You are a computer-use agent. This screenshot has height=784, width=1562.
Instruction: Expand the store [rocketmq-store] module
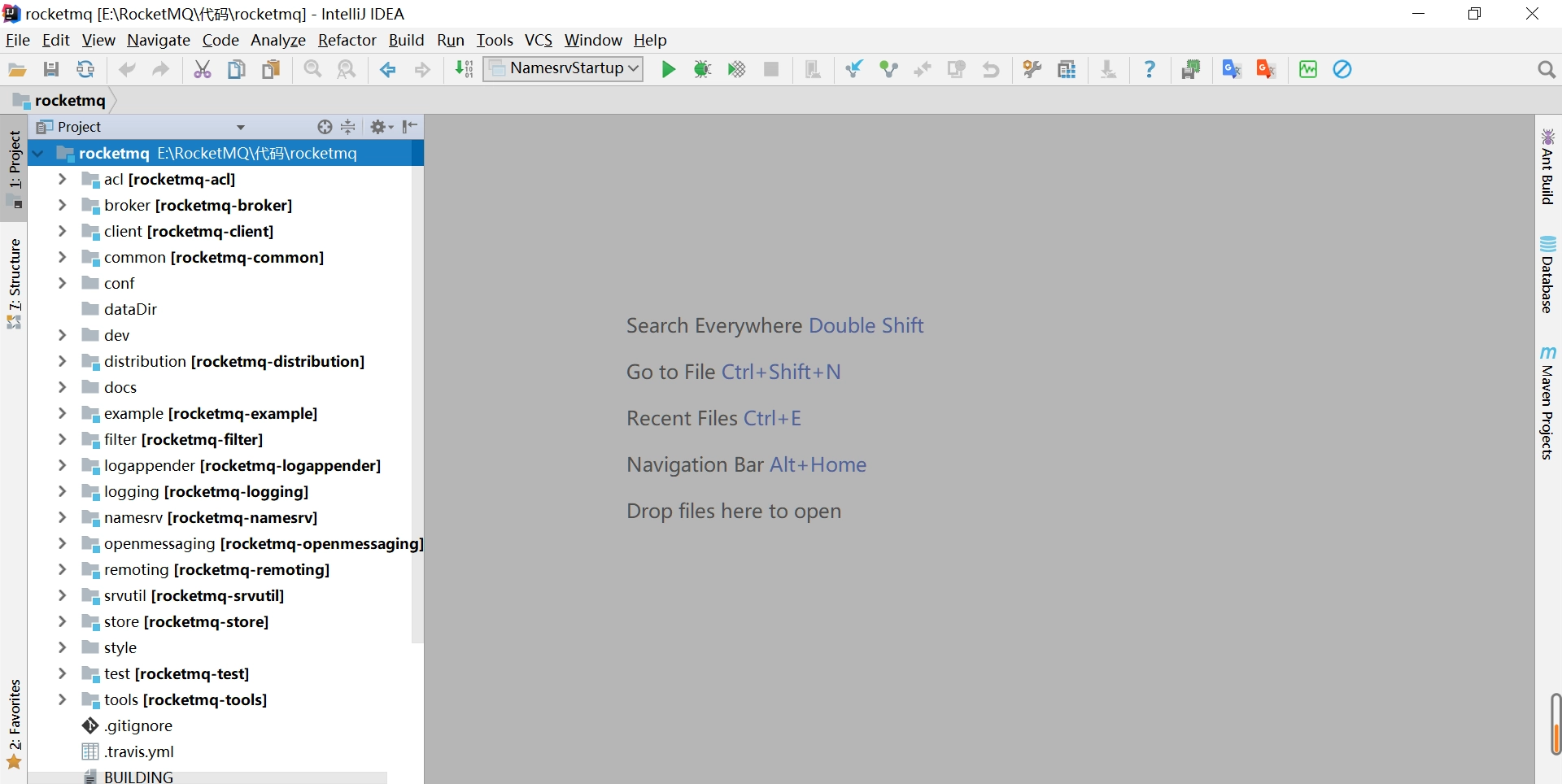tap(62, 621)
